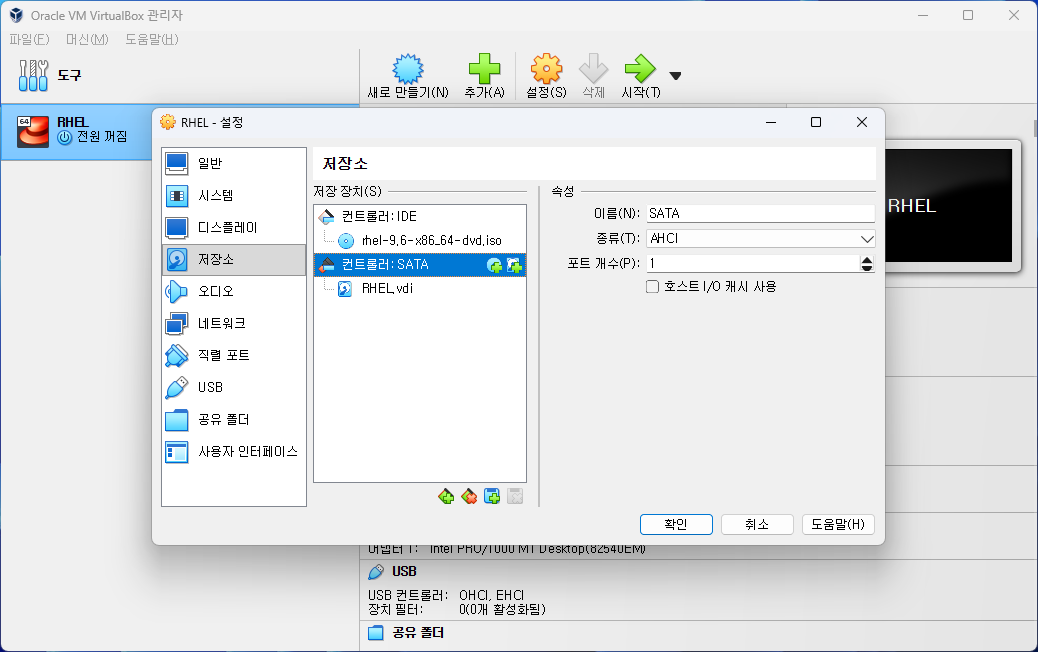Click the 포트 개수(P) number field

pyautogui.click(x=753, y=263)
